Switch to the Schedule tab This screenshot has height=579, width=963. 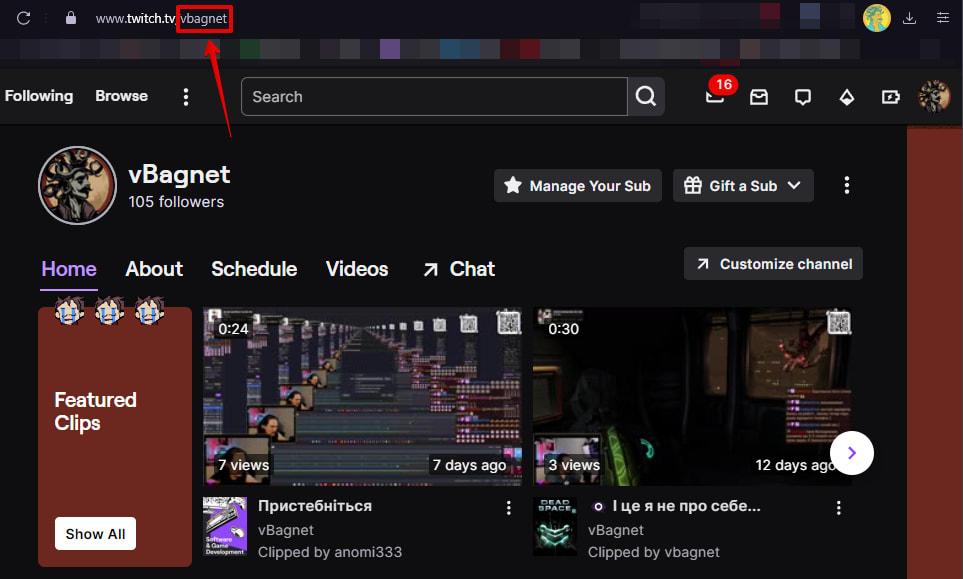point(254,269)
